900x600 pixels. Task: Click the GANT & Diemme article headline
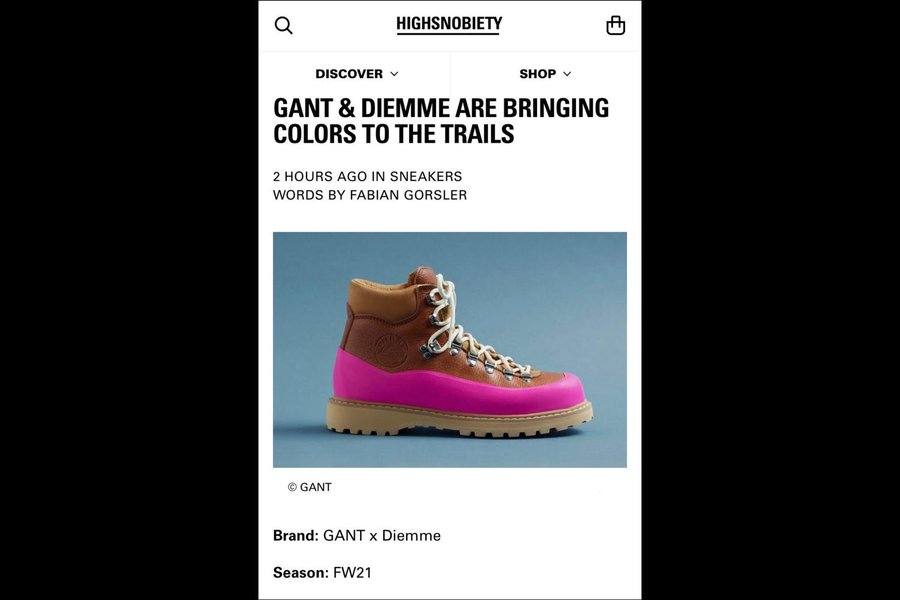click(441, 121)
